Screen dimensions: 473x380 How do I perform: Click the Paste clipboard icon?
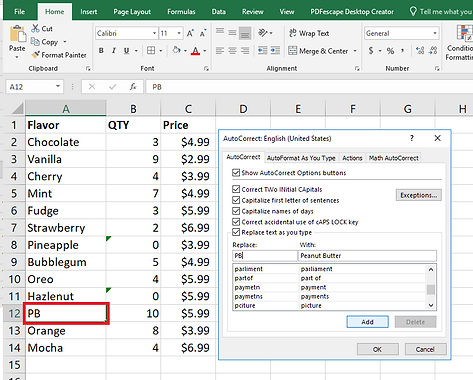point(17,35)
